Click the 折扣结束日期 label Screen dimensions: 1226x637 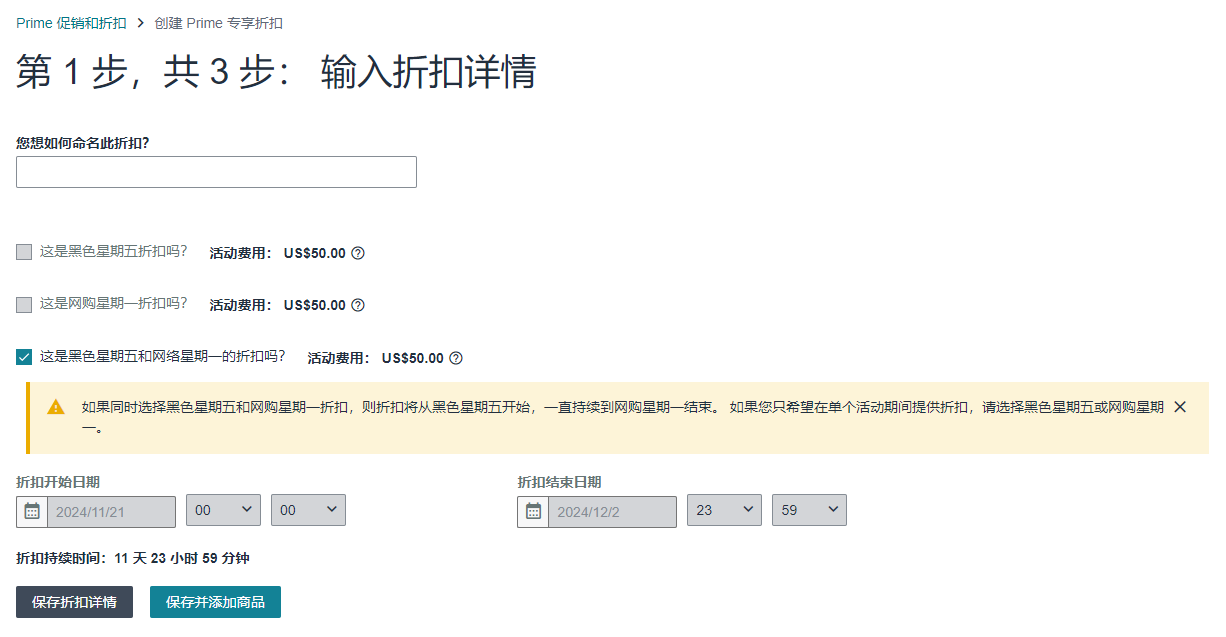(x=559, y=482)
